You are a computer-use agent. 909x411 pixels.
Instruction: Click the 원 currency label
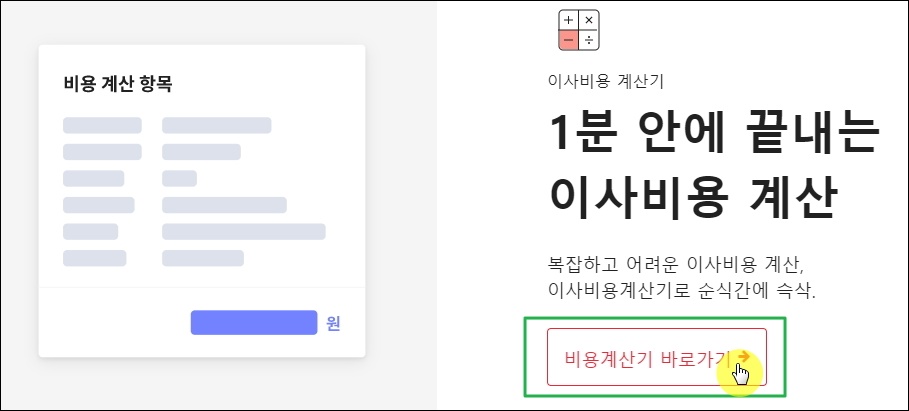[333, 323]
